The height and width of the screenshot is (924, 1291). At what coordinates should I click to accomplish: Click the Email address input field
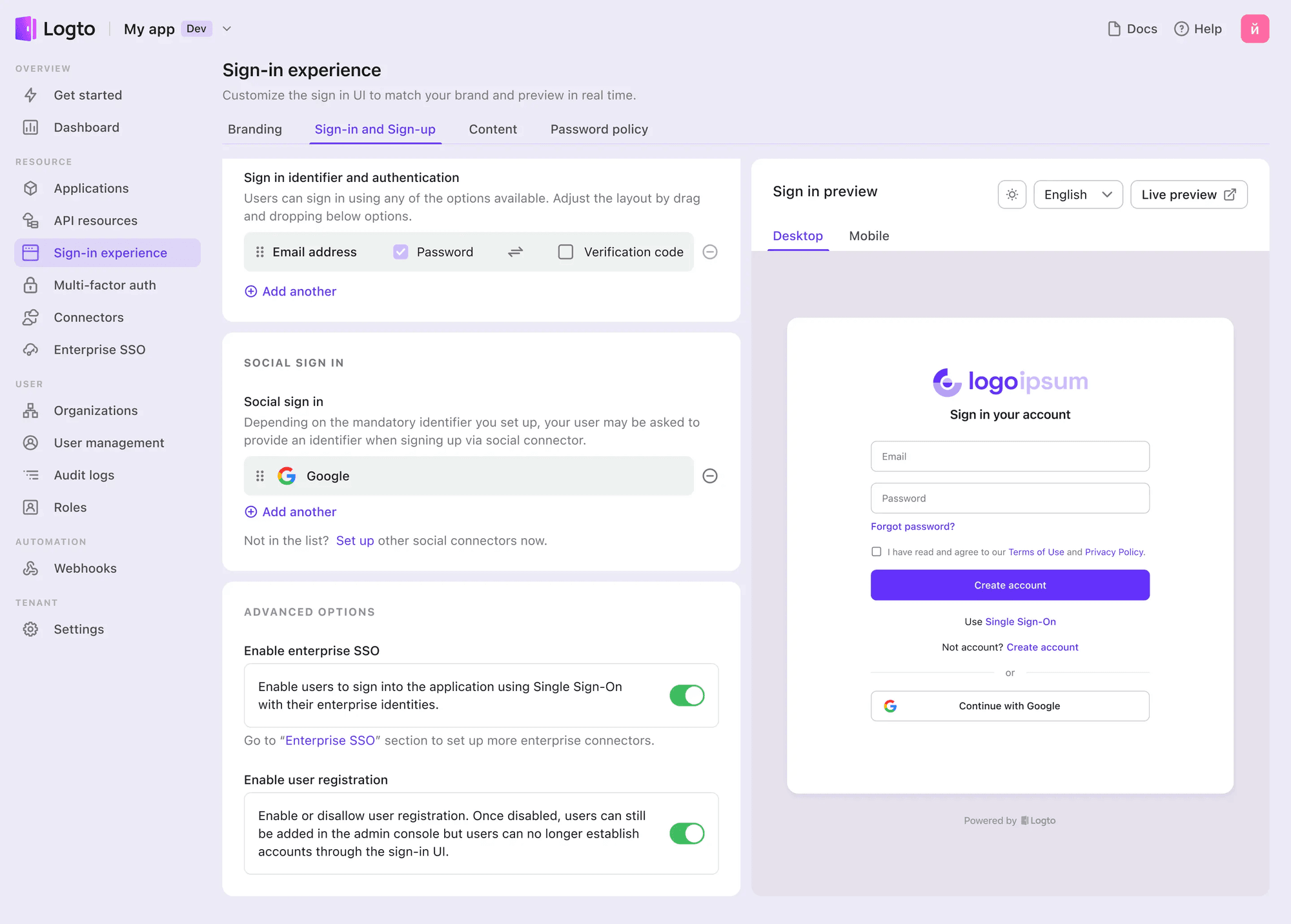point(1010,456)
